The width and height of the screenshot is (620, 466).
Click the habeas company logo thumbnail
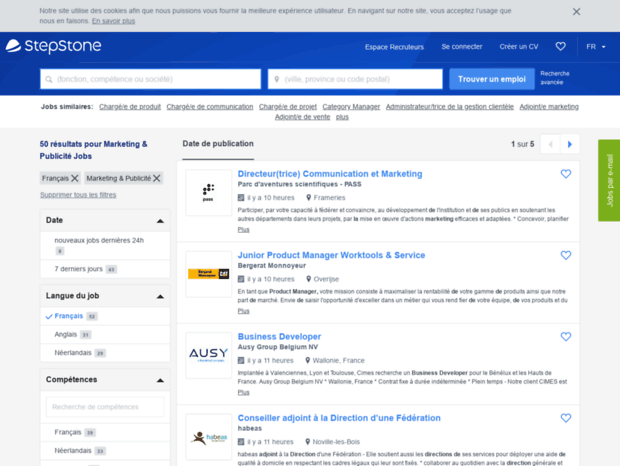tap(208, 437)
